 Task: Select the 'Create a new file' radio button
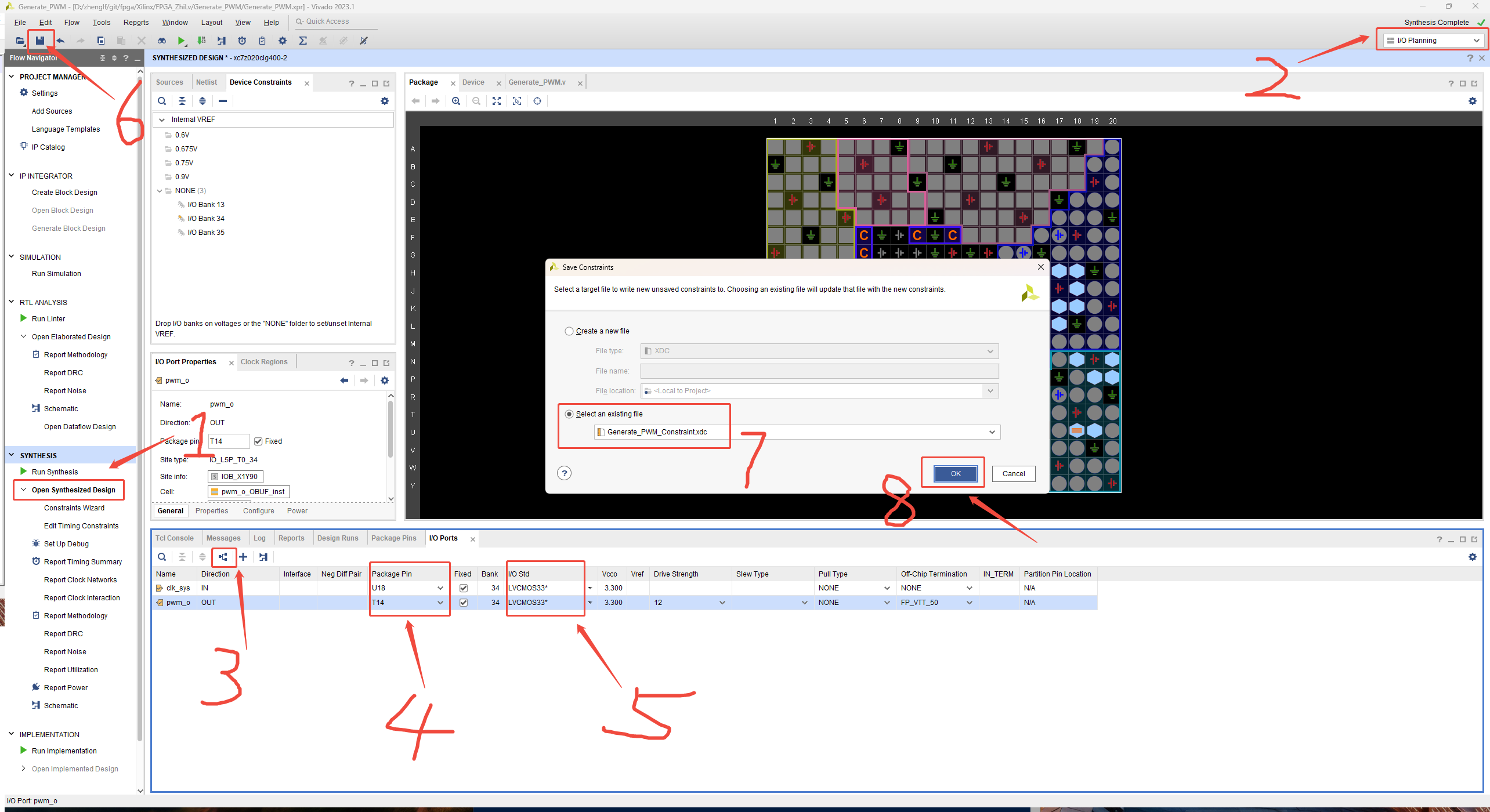[569, 331]
